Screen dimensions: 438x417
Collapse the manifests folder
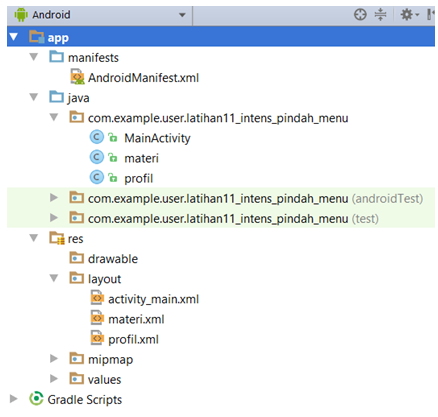pos(34,57)
